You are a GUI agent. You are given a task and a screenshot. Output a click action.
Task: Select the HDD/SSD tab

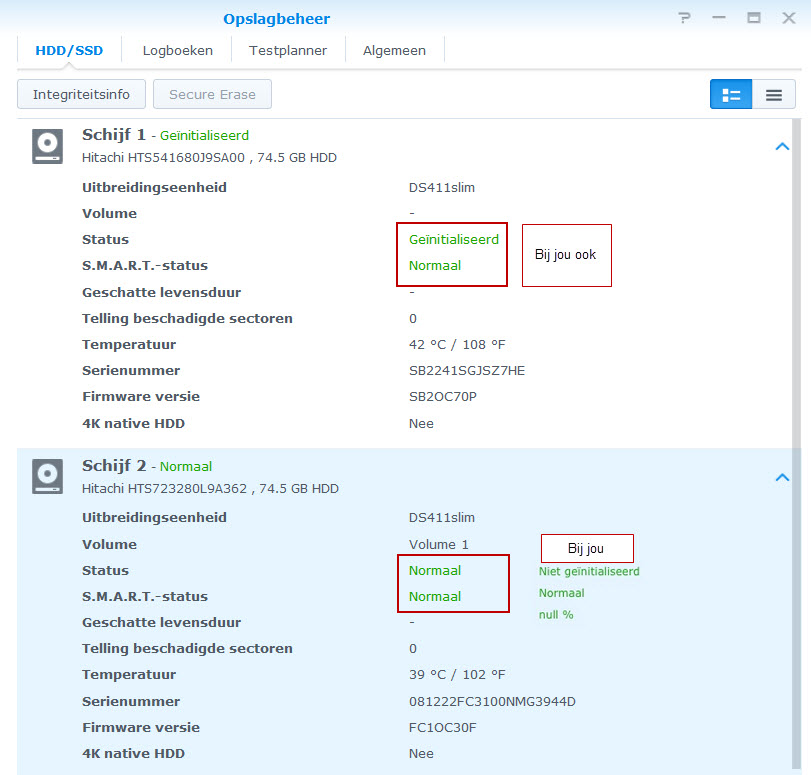coord(69,50)
